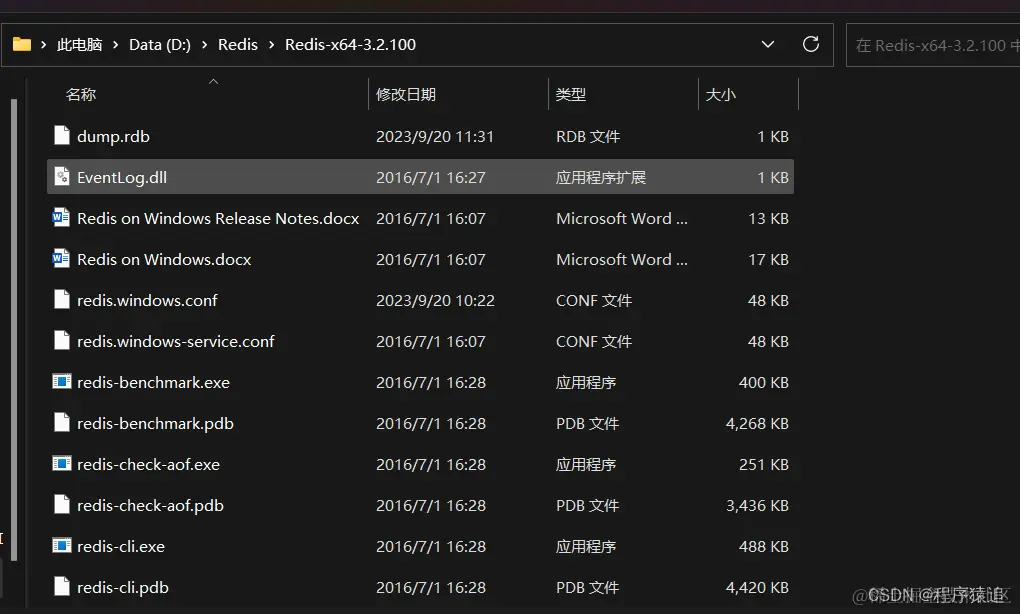Open the address bar history dropdown
This screenshot has height=614, width=1020.
coord(768,44)
